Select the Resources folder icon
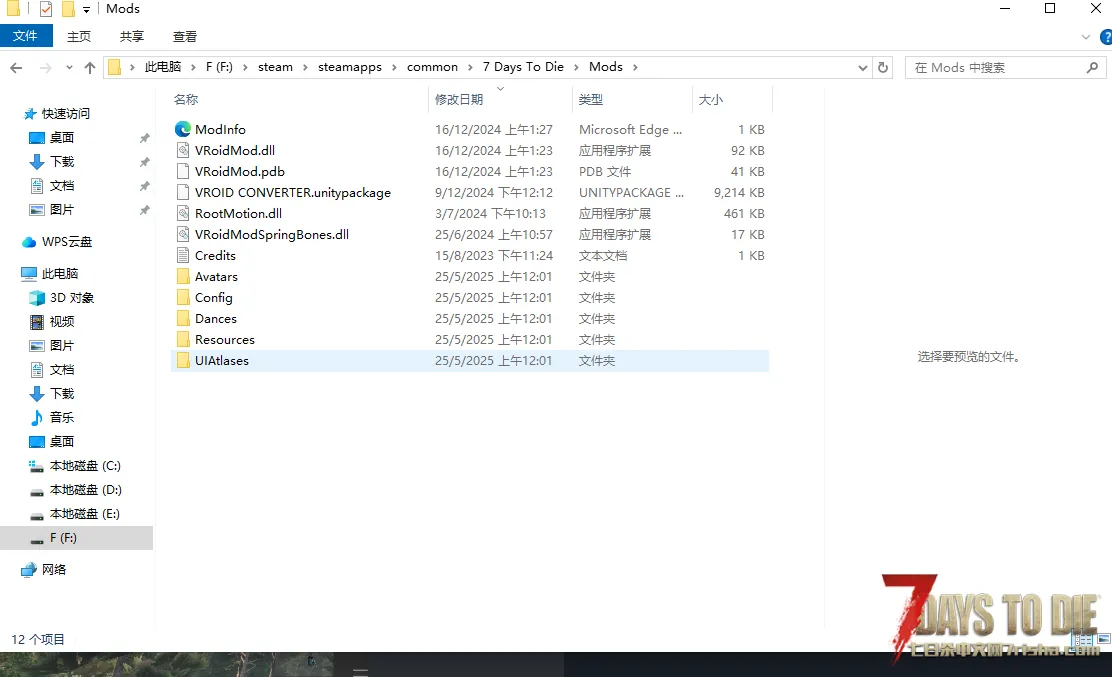1112x677 pixels. pyautogui.click(x=183, y=340)
